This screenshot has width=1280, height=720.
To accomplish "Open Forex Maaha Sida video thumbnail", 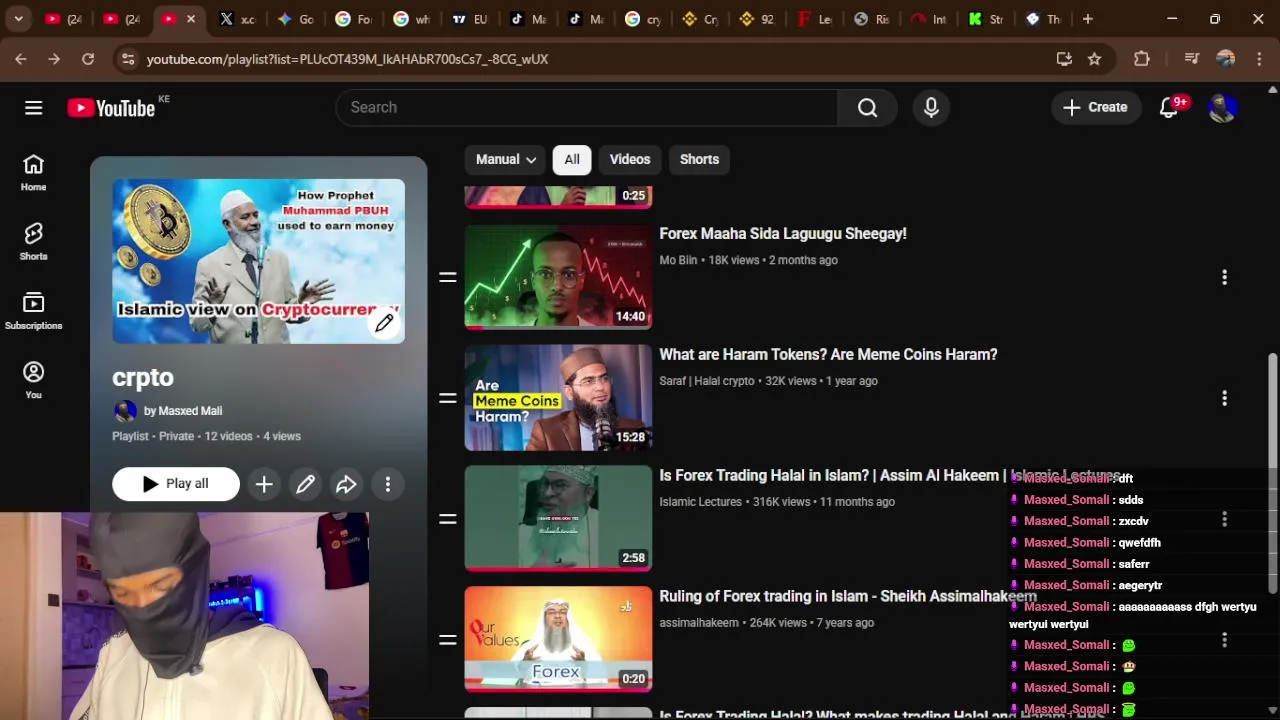I will pyautogui.click(x=558, y=277).
